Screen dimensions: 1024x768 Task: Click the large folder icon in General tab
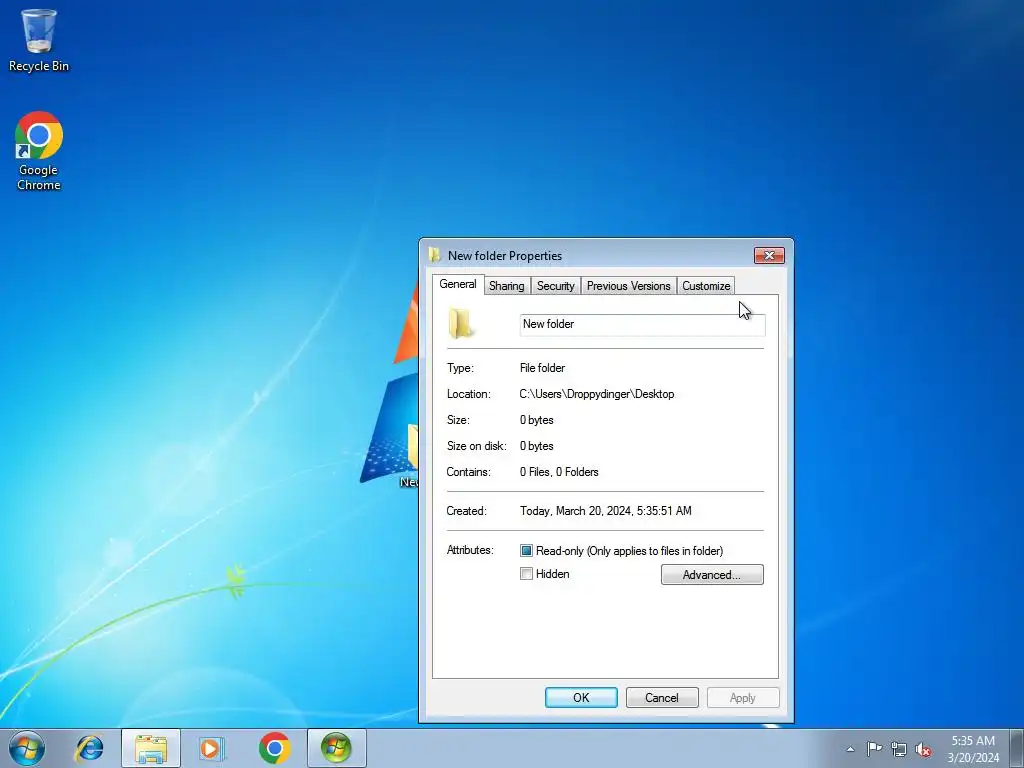461,324
